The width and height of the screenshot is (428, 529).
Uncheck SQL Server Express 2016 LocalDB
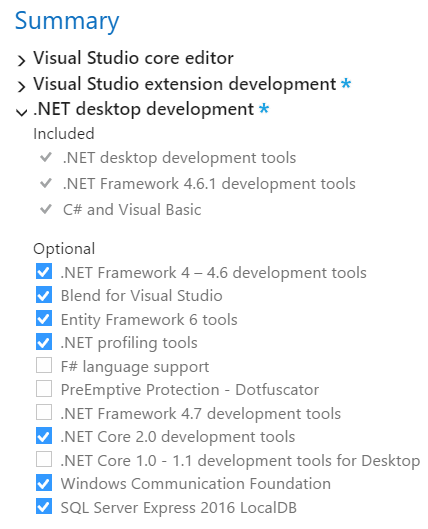click(x=44, y=506)
